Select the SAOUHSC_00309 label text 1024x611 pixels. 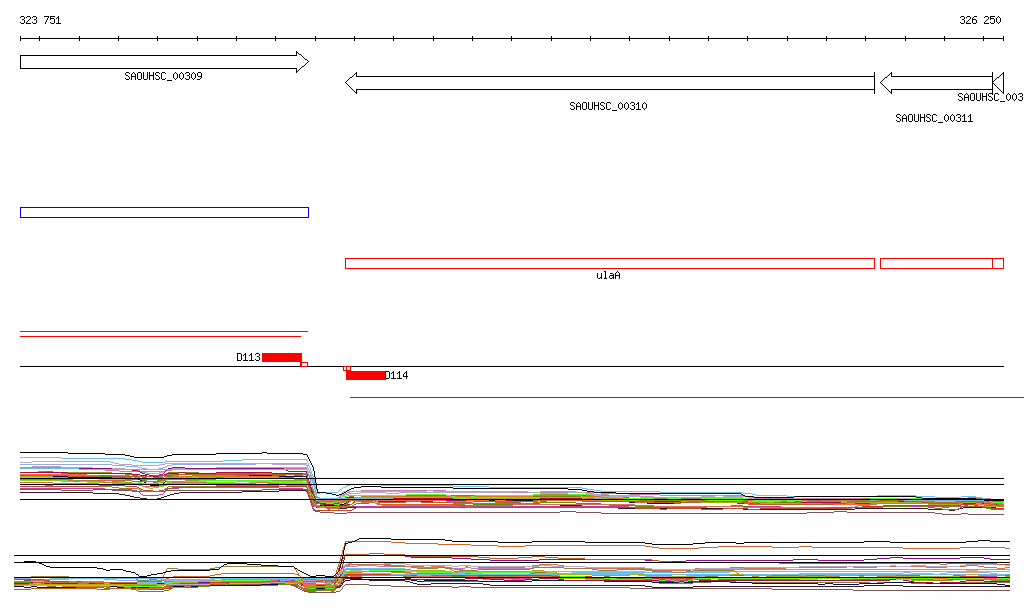point(163,76)
